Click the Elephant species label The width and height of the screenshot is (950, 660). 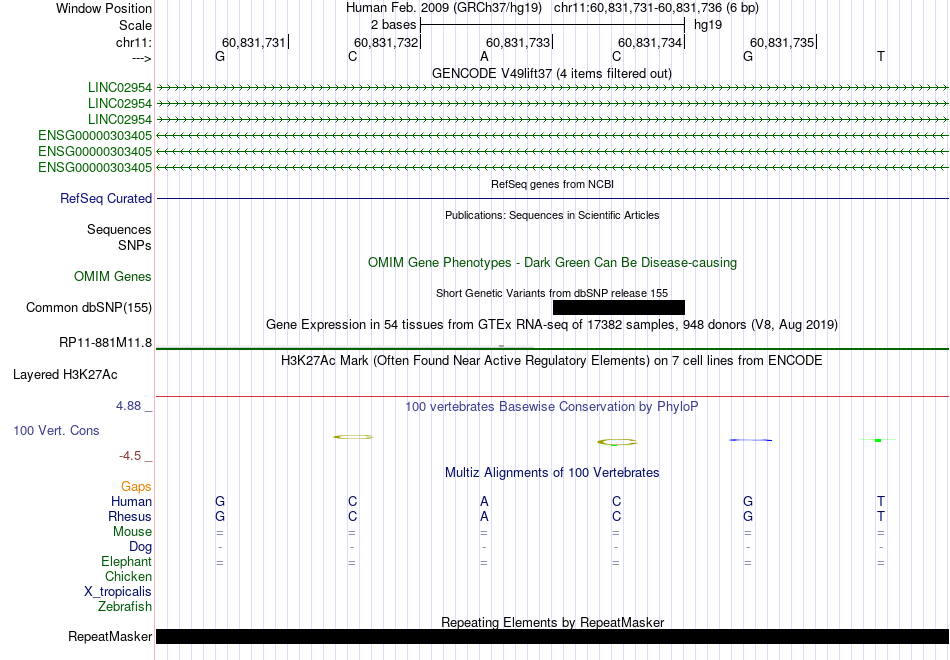[x=126, y=561]
